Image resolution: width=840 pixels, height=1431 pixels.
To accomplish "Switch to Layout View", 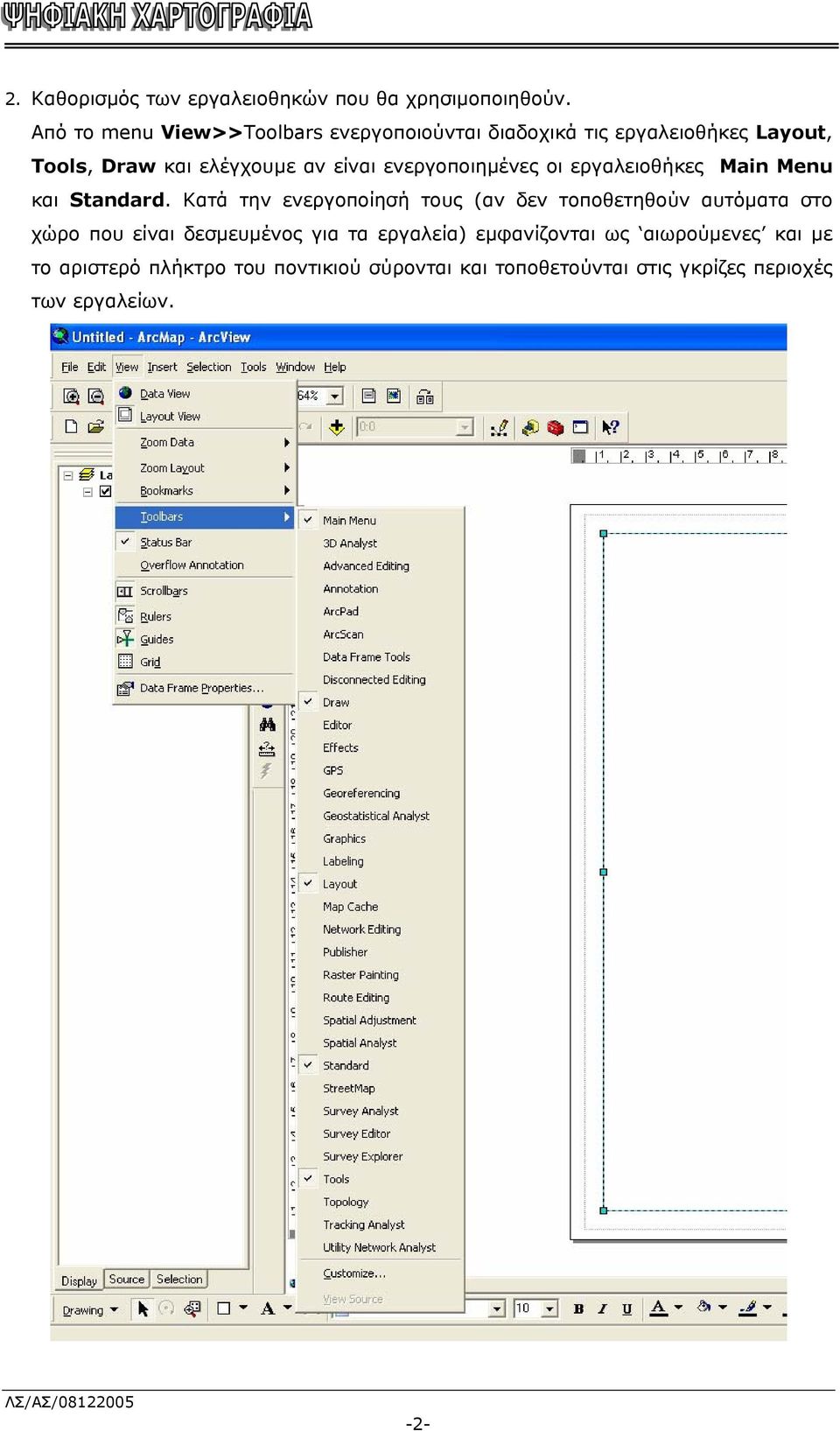I will 204,416.
